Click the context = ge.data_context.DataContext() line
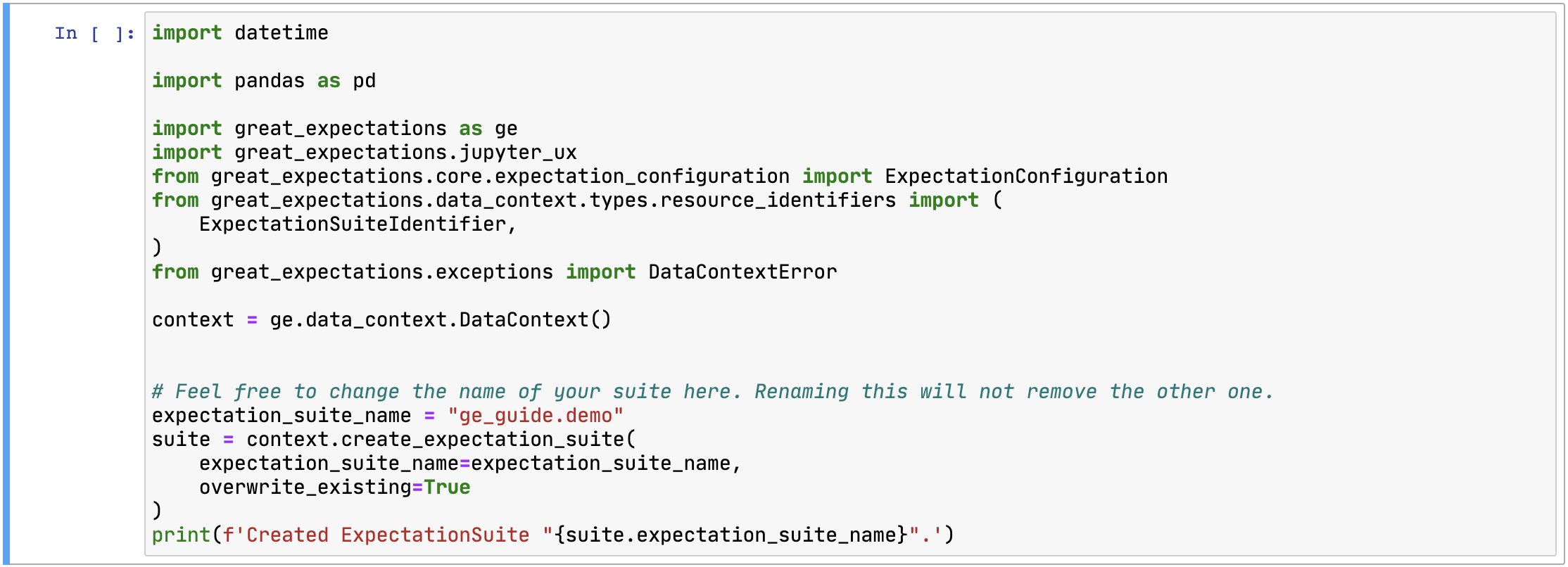Screen dimensions: 1568x567 [382, 320]
